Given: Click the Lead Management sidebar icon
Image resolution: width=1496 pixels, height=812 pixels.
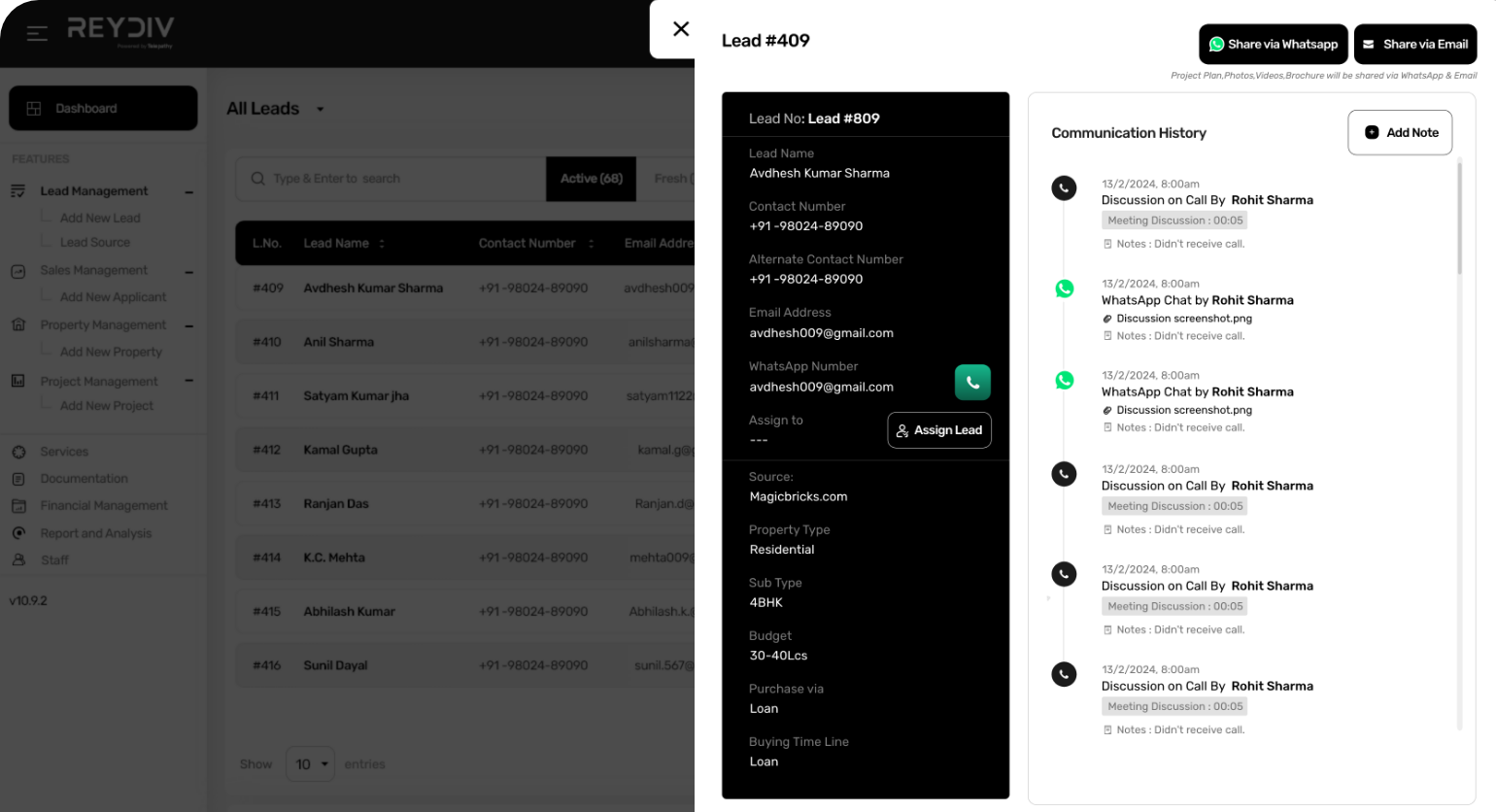Looking at the screenshot, I should point(18,191).
